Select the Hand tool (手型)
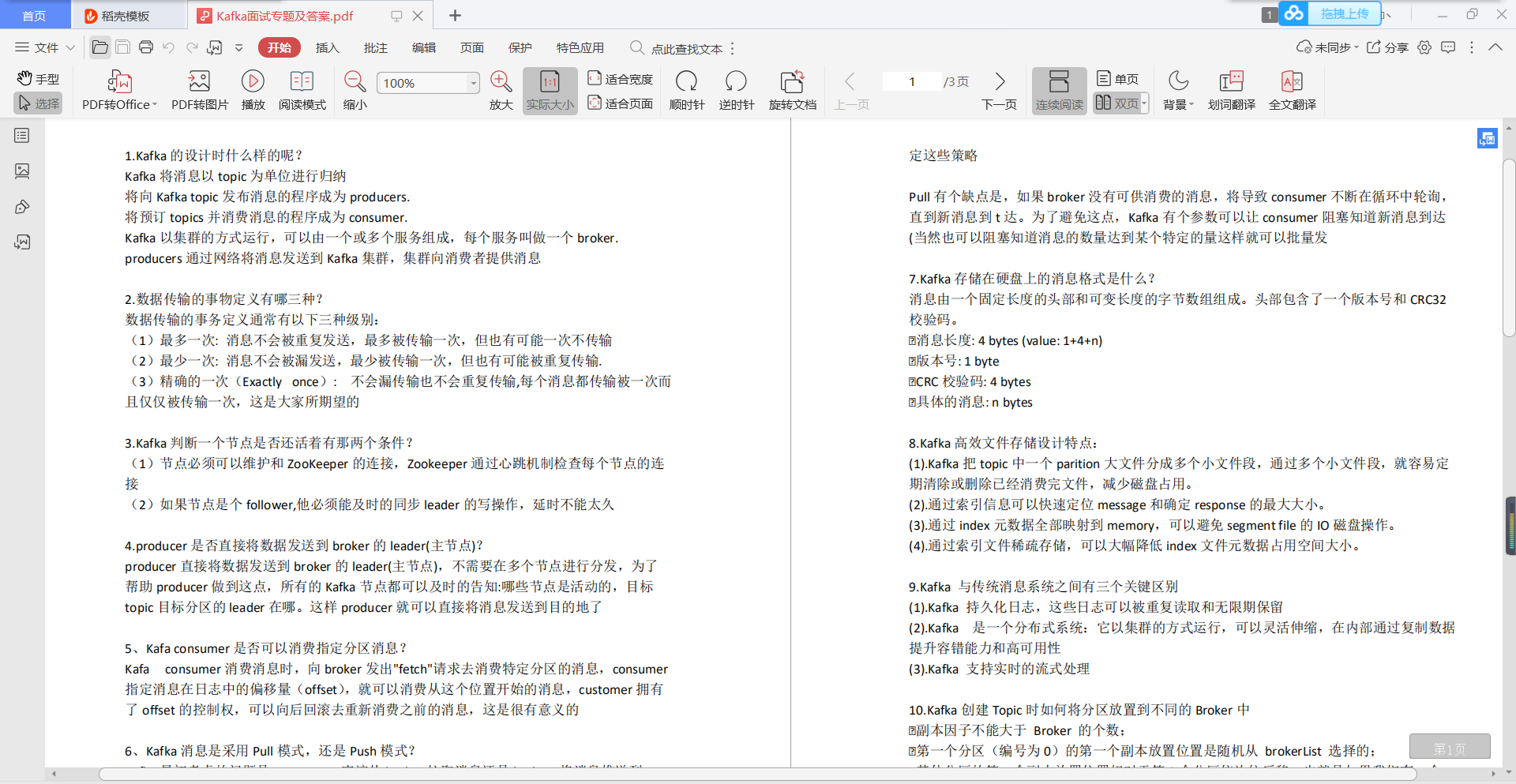This screenshot has height=784, width=1516. [38, 78]
